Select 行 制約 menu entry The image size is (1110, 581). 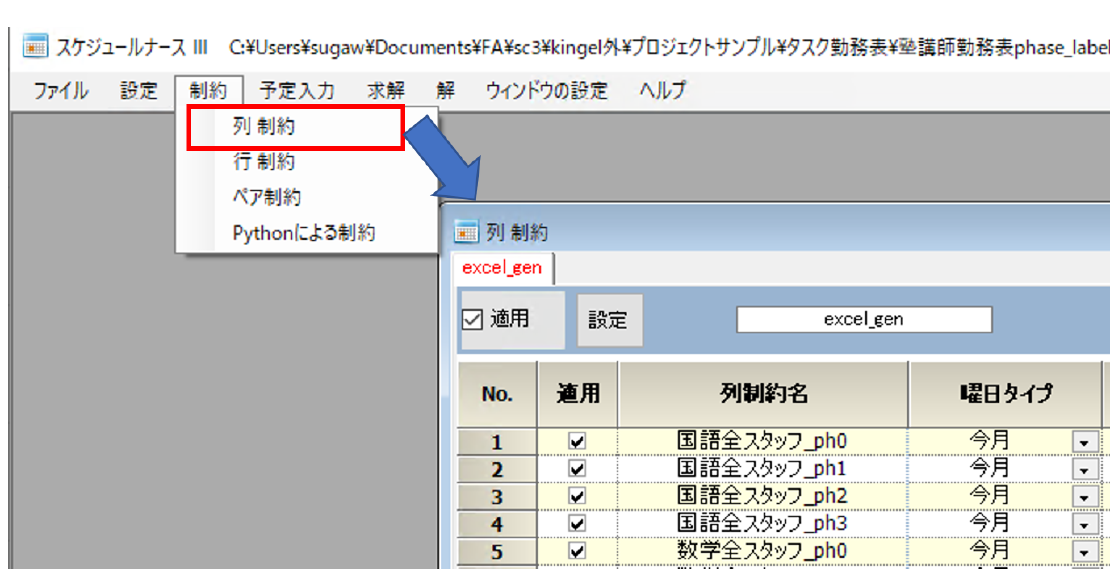pos(264,162)
